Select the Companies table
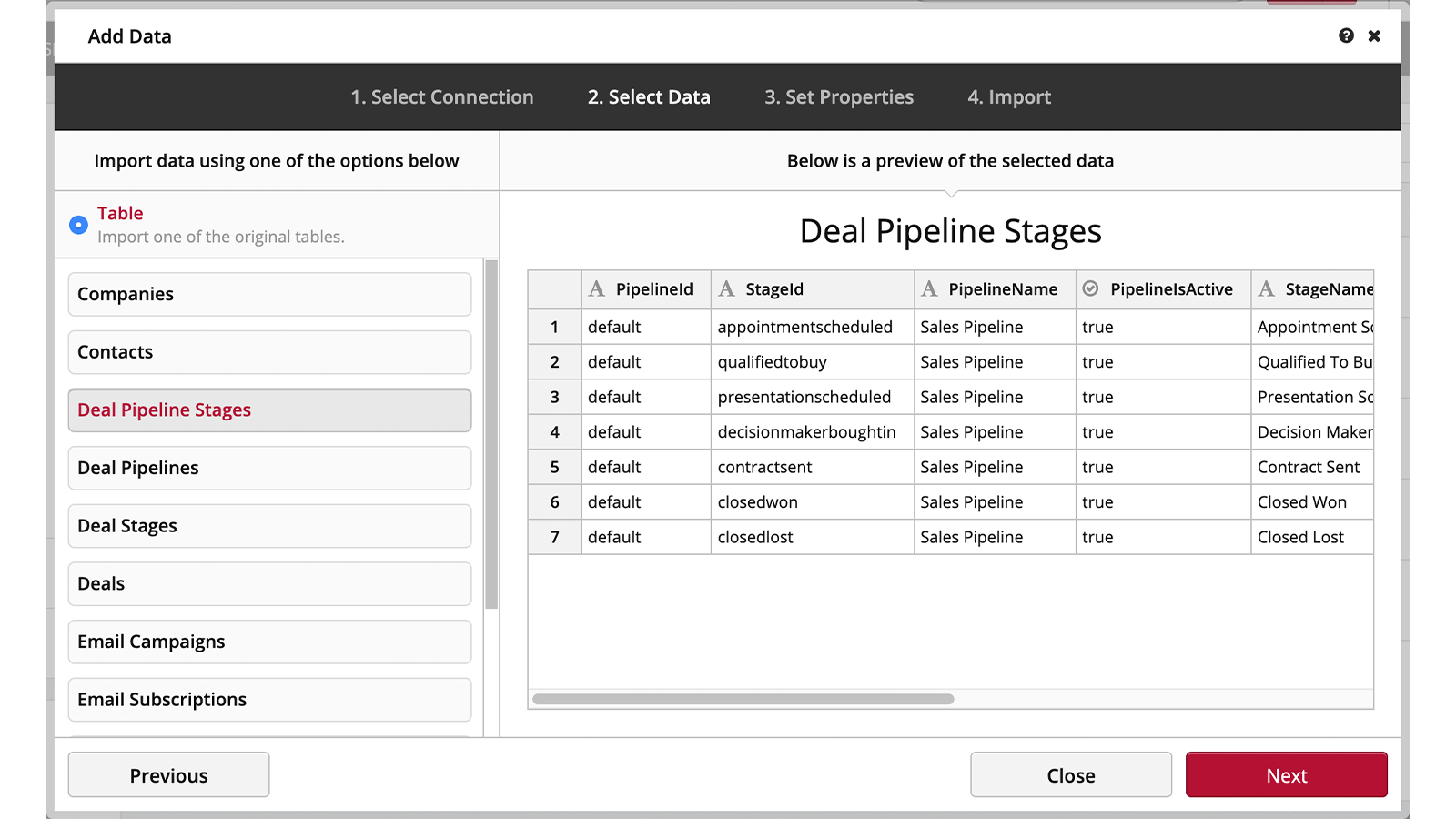The width and height of the screenshot is (1456, 819). (x=268, y=294)
